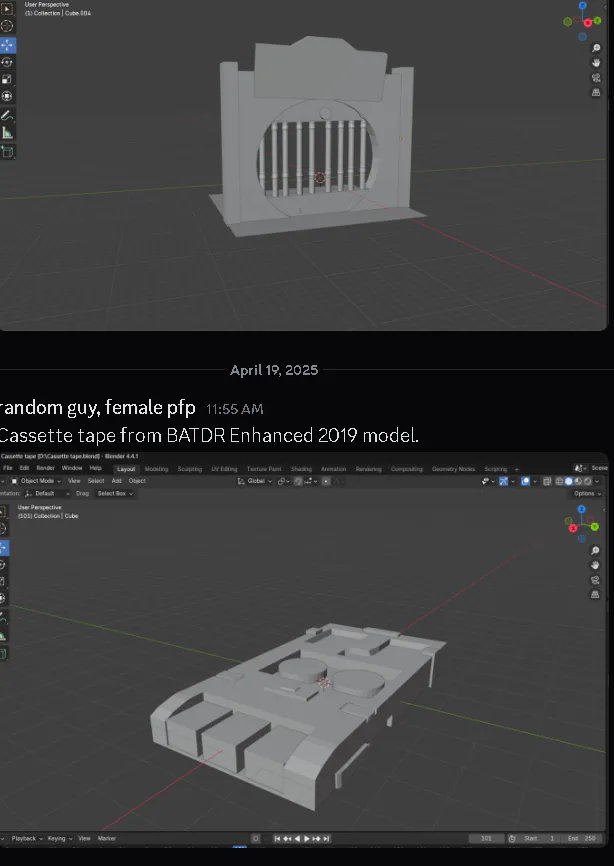Select the Add Cube tool in upper Blender image
Image resolution: width=614 pixels, height=866 pixels.
click(7, 151)
